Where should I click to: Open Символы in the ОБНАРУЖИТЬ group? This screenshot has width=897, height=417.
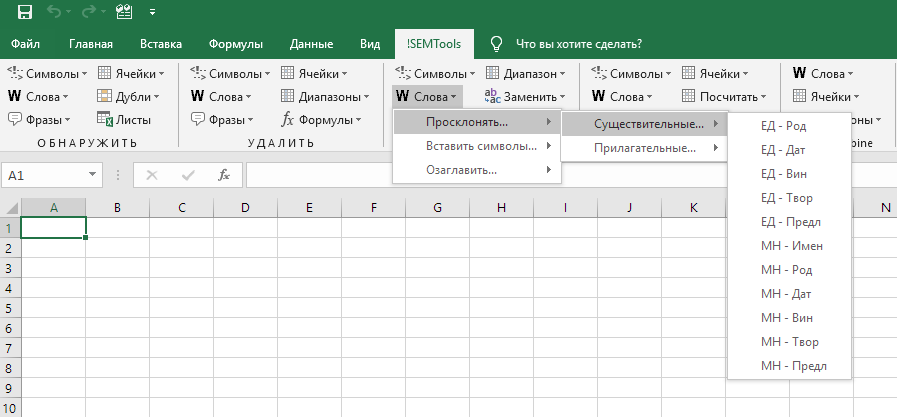pos(47,74)
